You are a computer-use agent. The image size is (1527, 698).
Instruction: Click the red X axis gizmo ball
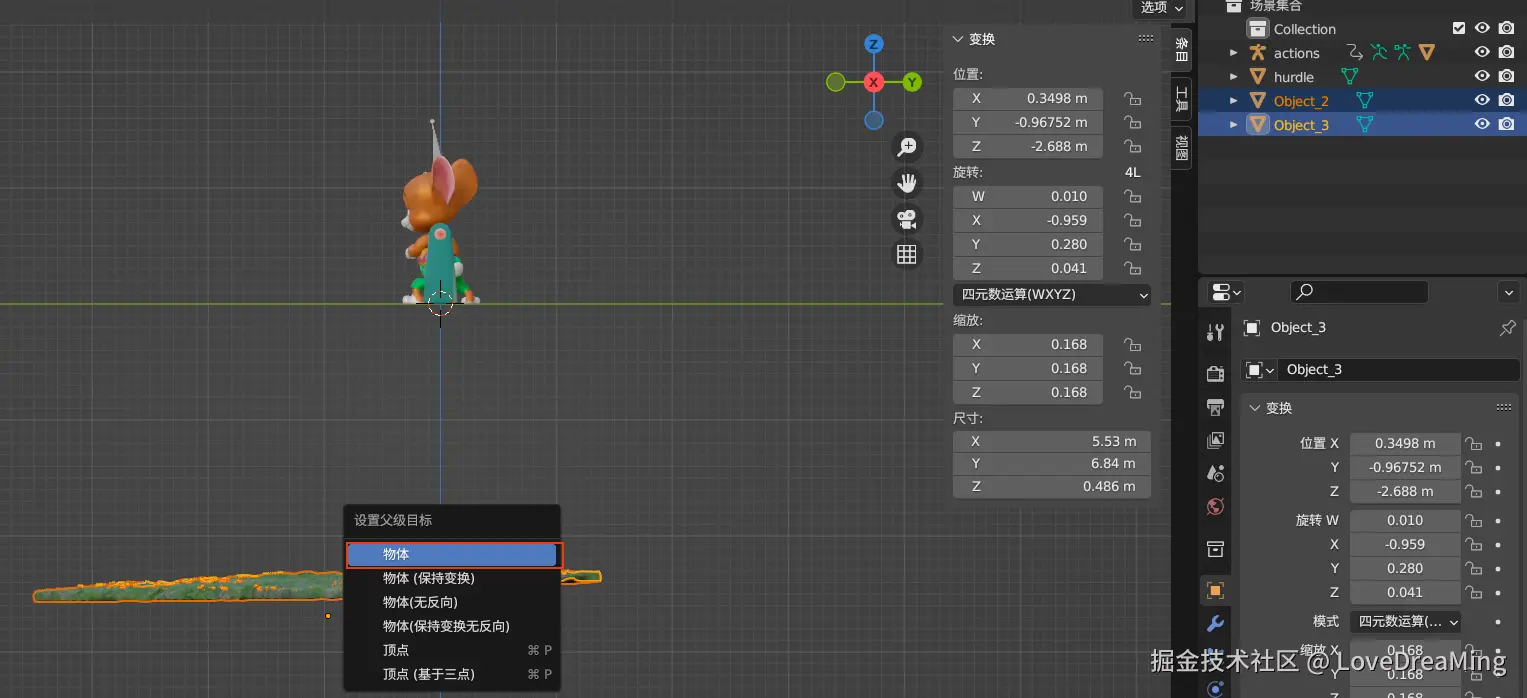point(874,82)
